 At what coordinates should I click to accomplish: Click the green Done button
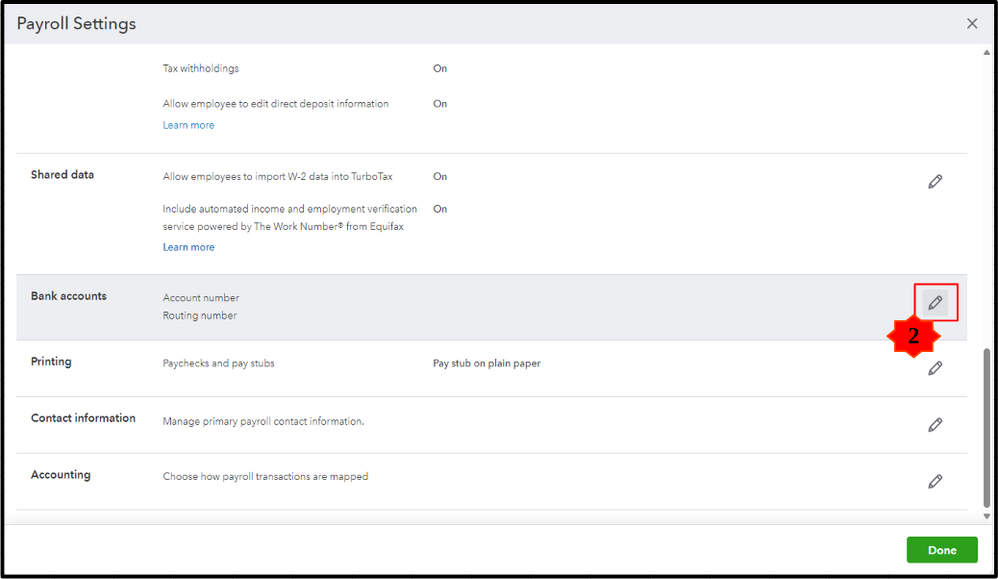pos(942,550)
